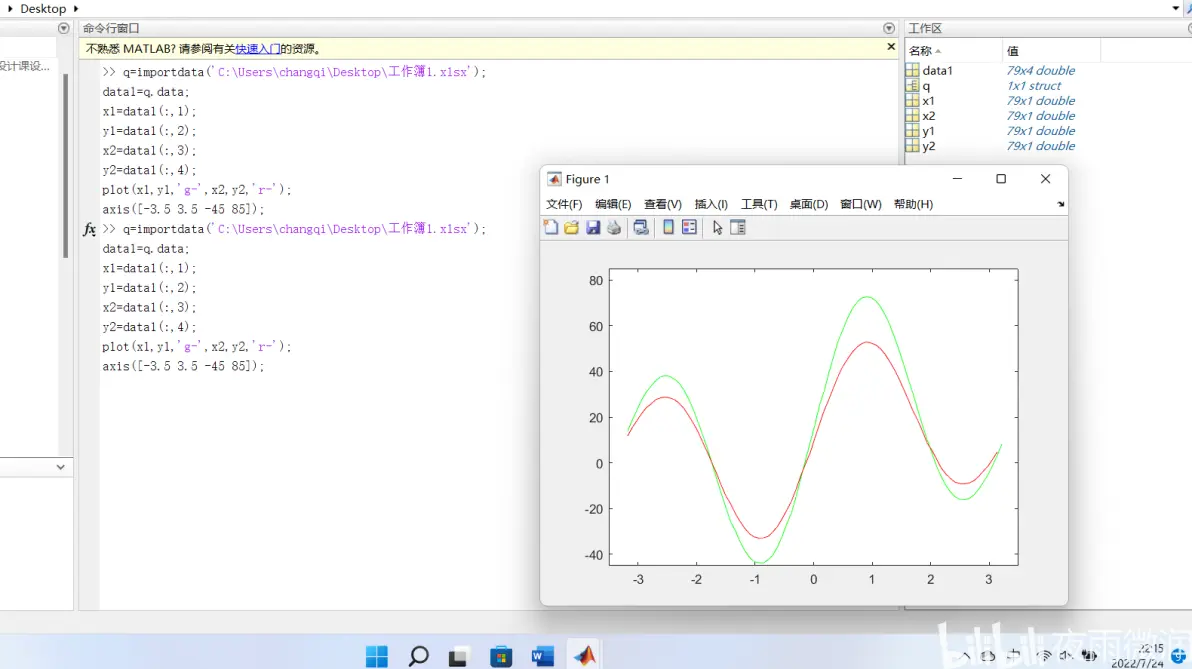Open Windows Start menu
Viewport: 1192px width, 669px height.
click(x=376, y=655)
